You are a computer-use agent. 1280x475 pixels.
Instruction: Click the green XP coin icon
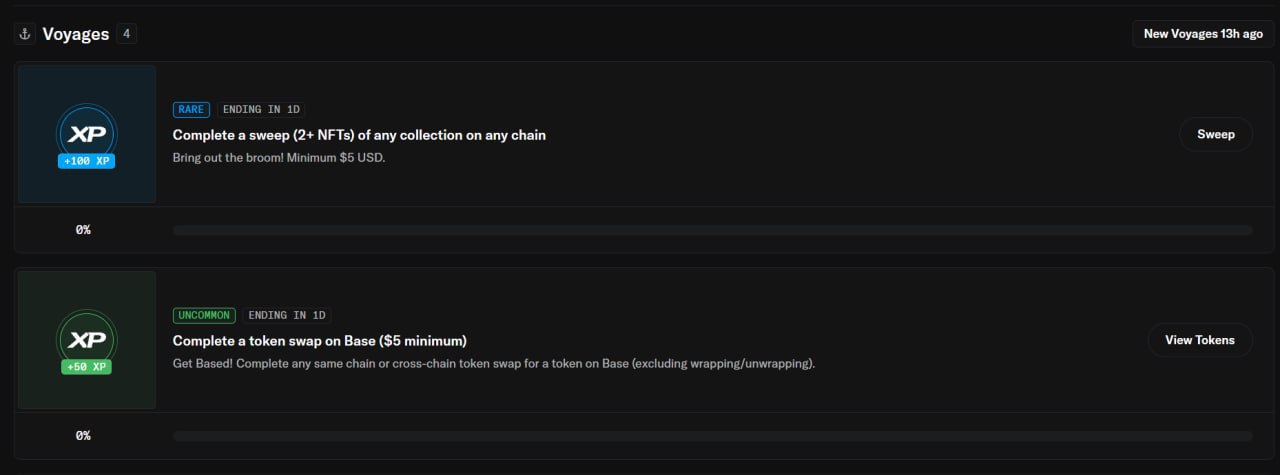tap(86, 337)
